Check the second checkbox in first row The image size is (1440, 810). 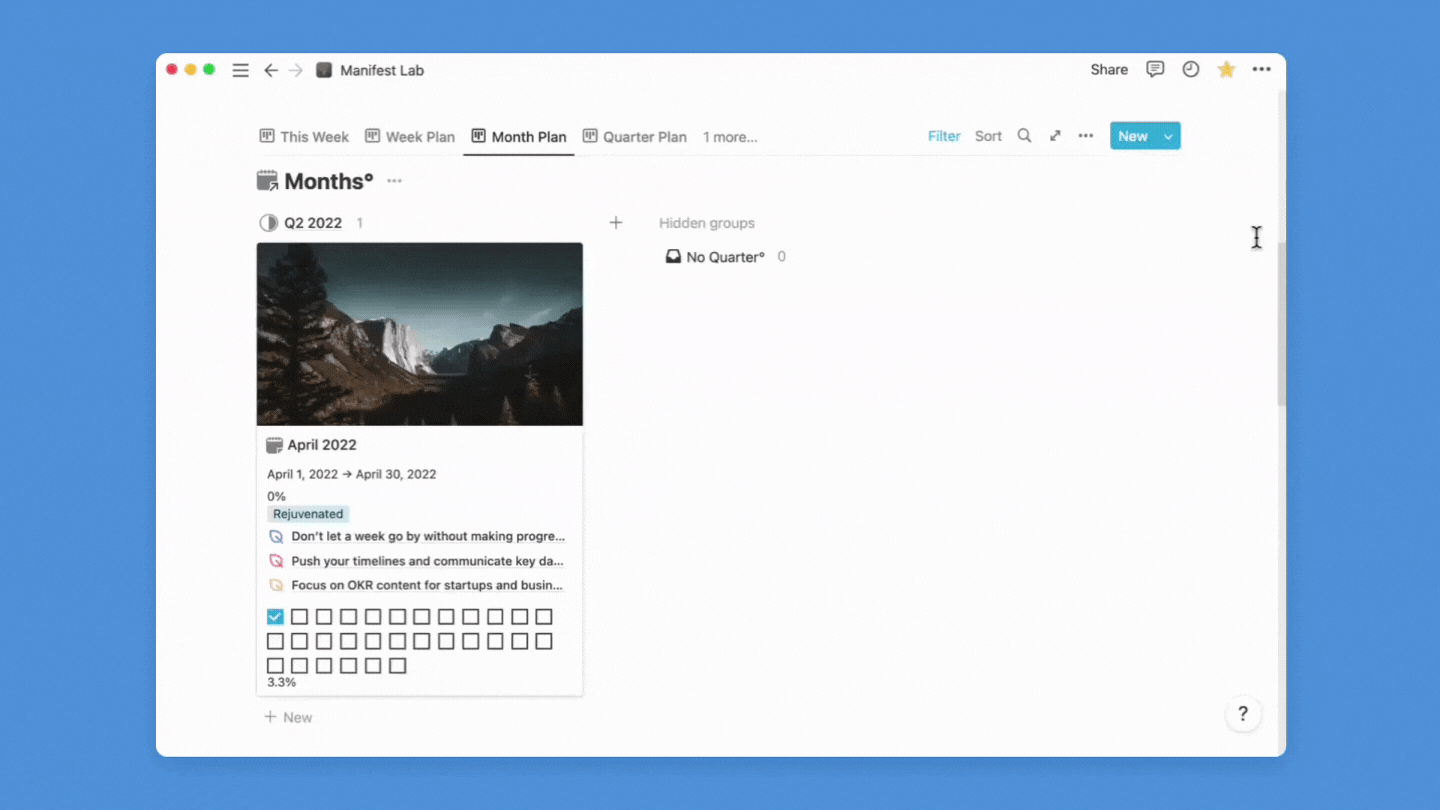point(299,617)
